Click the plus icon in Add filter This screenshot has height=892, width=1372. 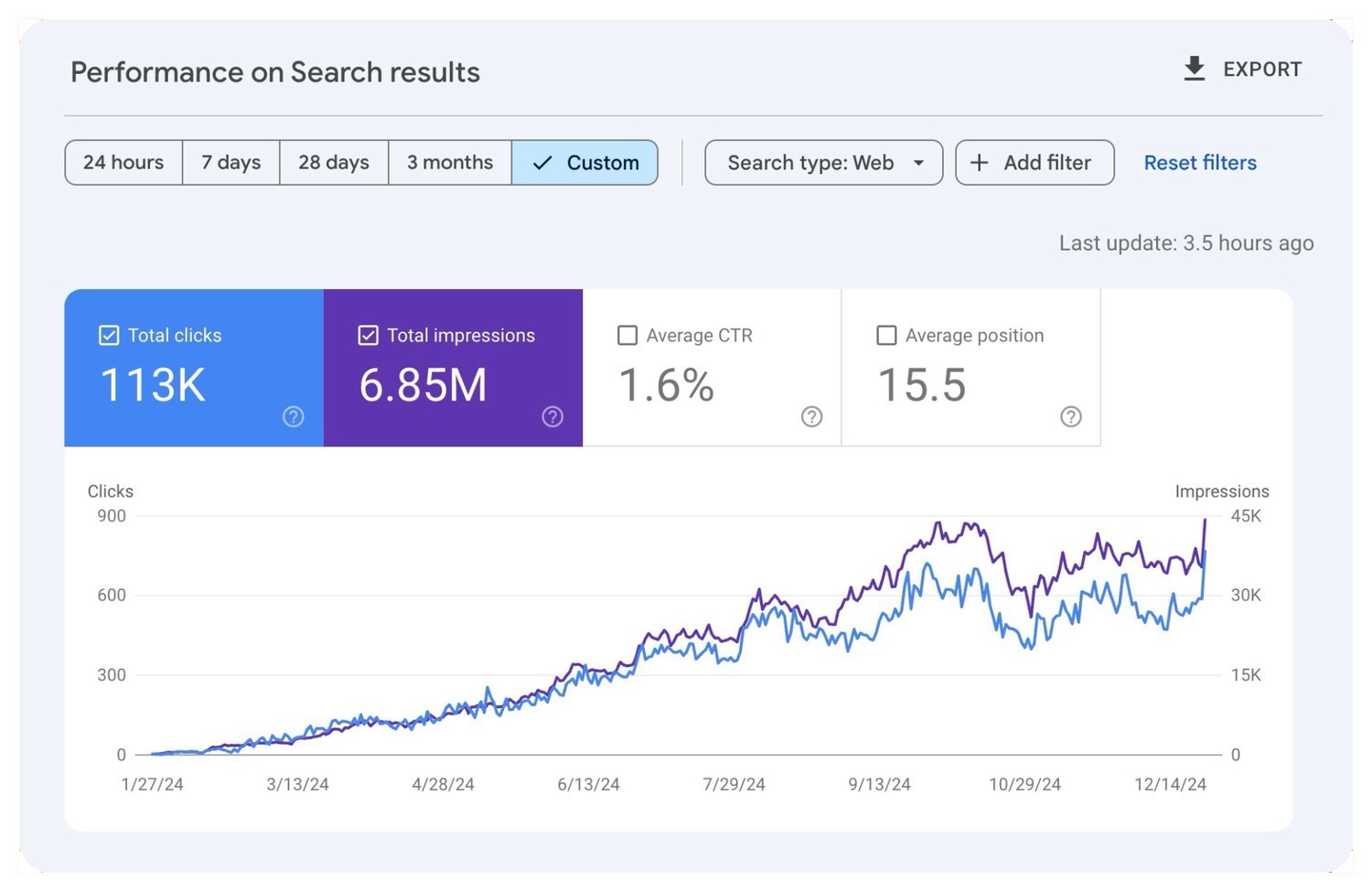979,163
